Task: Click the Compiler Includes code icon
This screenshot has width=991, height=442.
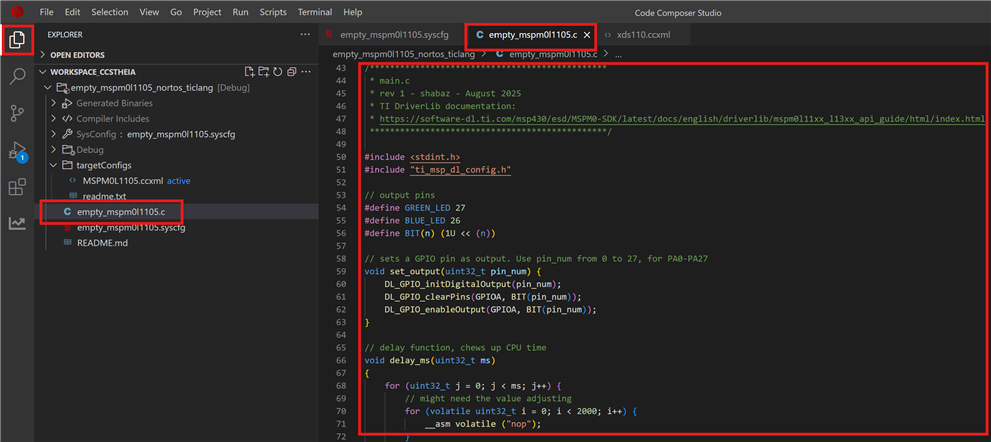Action: [67, 119]
